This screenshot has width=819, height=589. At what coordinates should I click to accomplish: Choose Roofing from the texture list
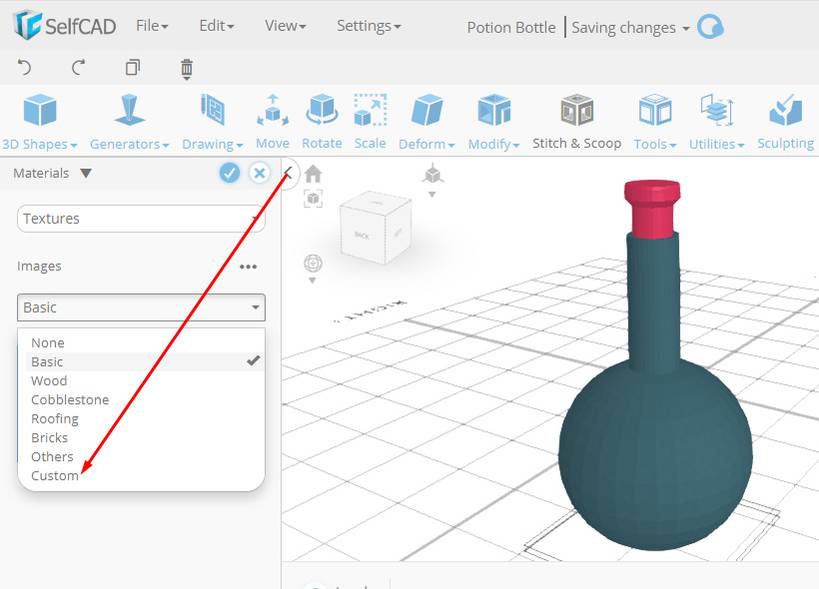tap(145, 419)
